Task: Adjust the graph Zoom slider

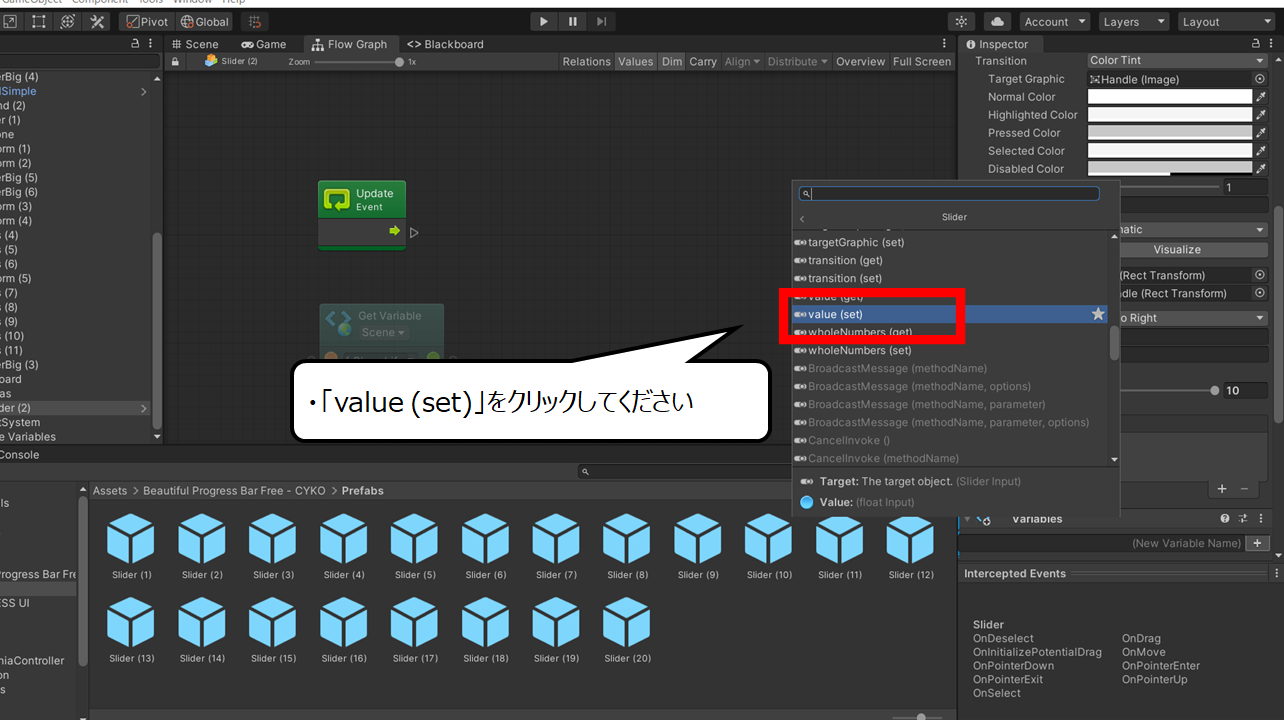Action: (360, 61)
